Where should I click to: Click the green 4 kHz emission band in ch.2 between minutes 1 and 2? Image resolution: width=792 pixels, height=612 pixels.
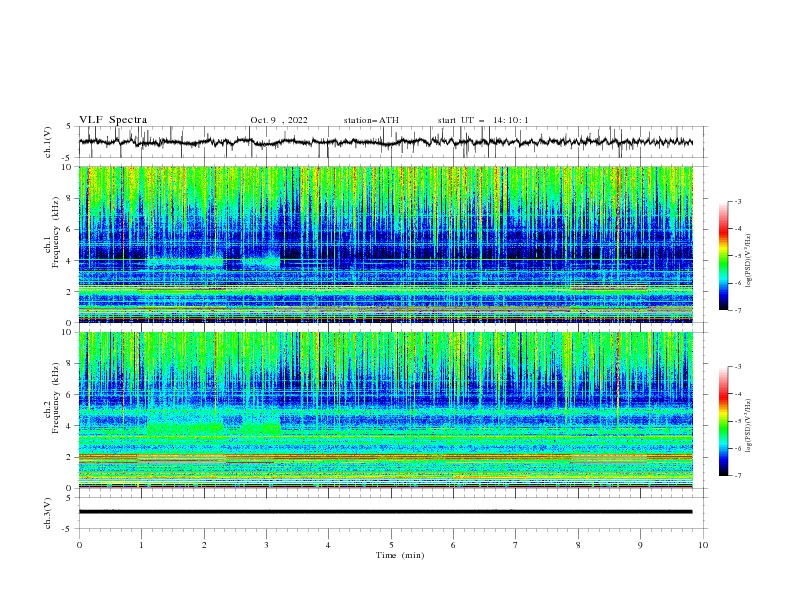(x=185, y=429)
